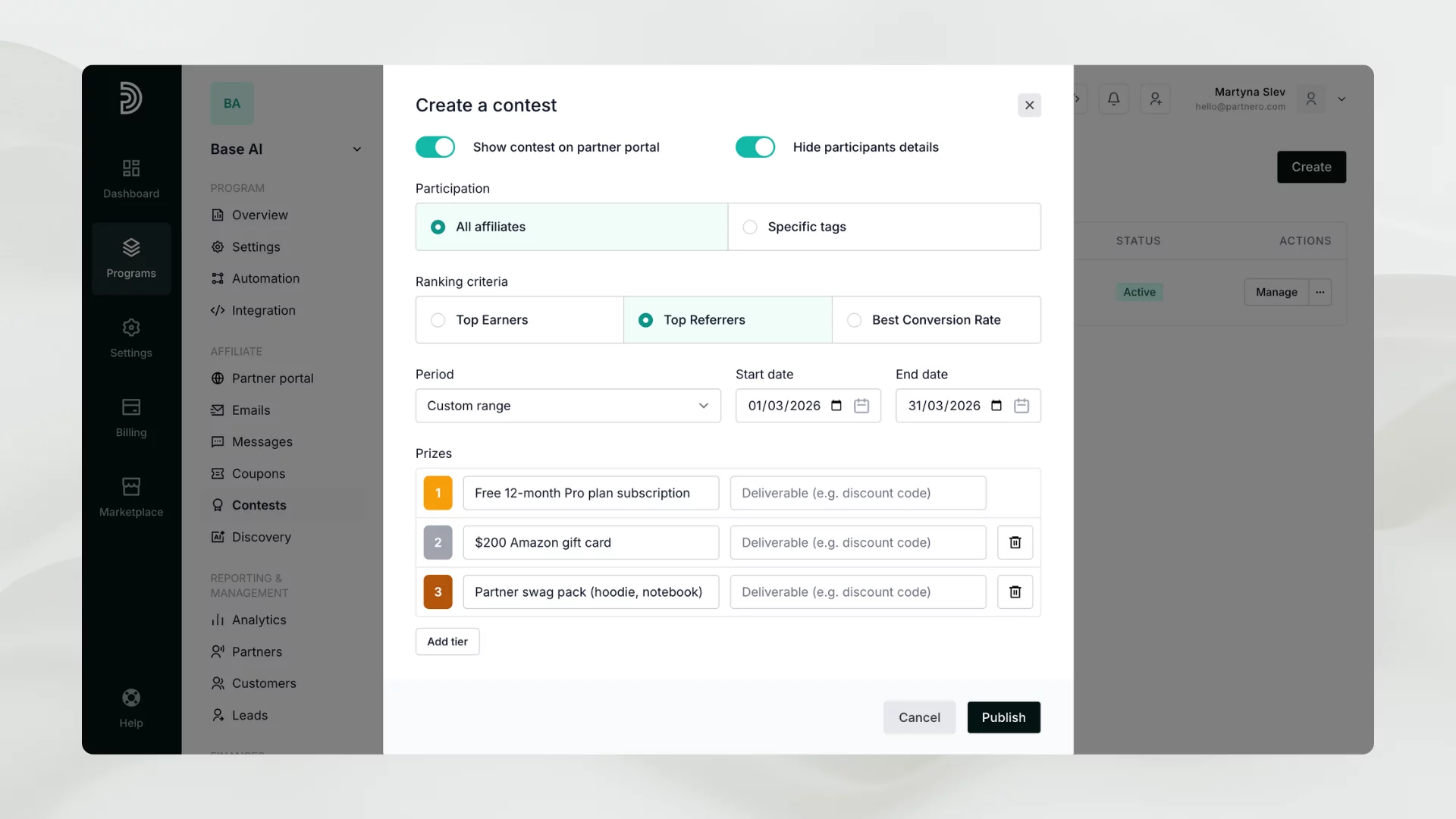Open Analytics in the side menu
This screenshot has width=1456, height=819.
[x=259, y=620]
